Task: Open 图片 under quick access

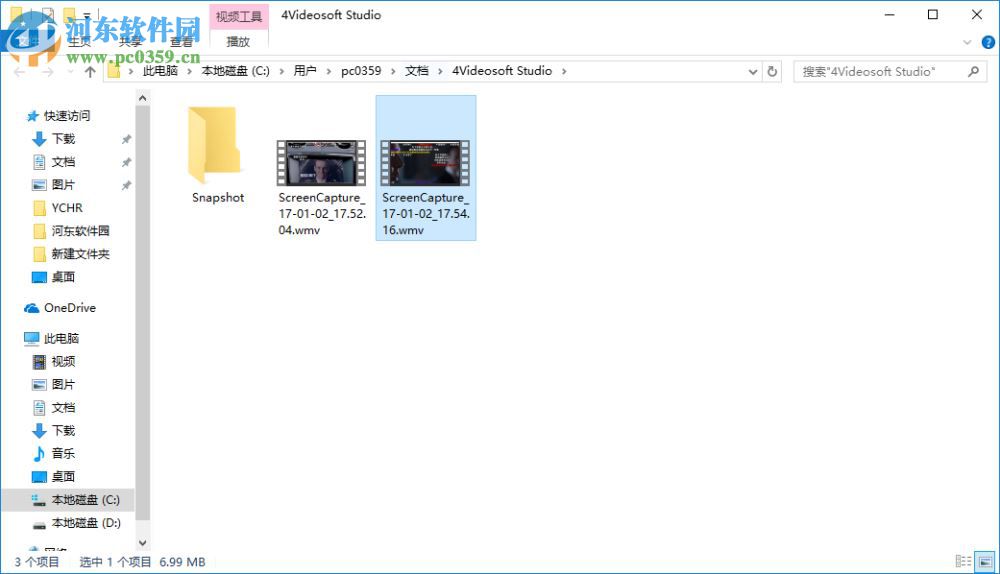Action: tap(64, 185)
